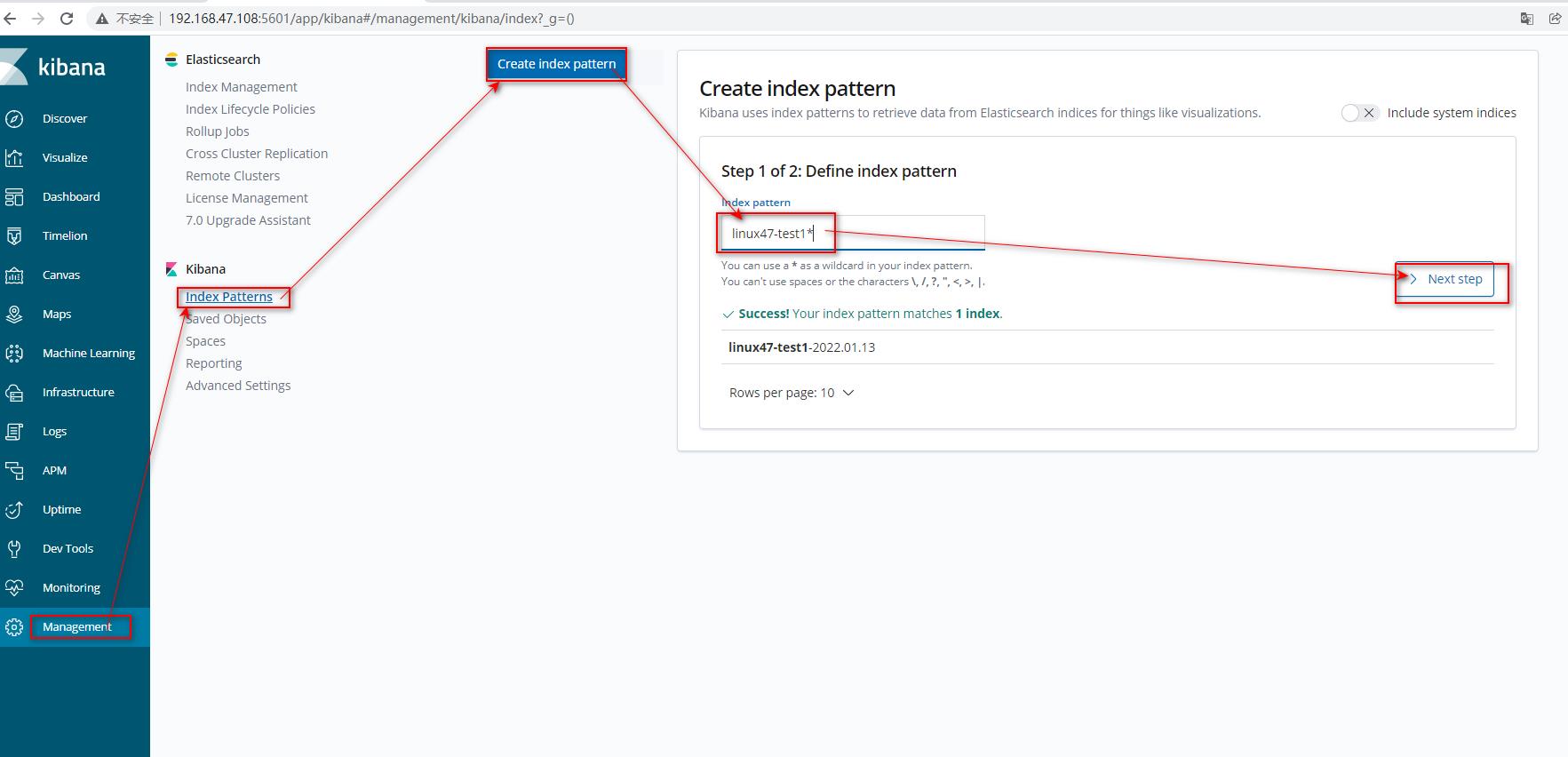
Task: Select Visualize menu label
Action: pos(65,158)
